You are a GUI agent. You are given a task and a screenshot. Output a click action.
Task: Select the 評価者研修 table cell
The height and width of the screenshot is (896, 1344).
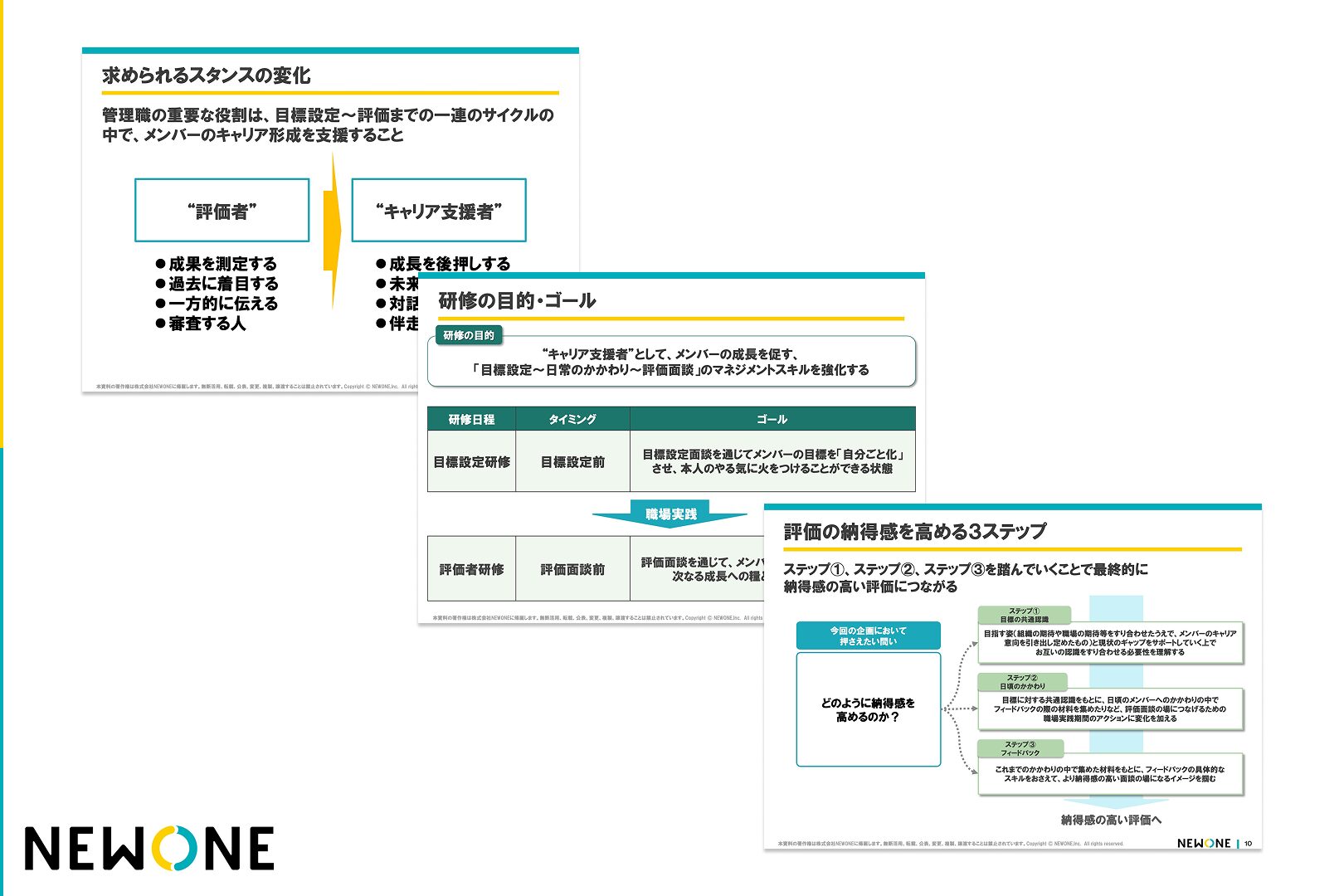tap(471, 569)
